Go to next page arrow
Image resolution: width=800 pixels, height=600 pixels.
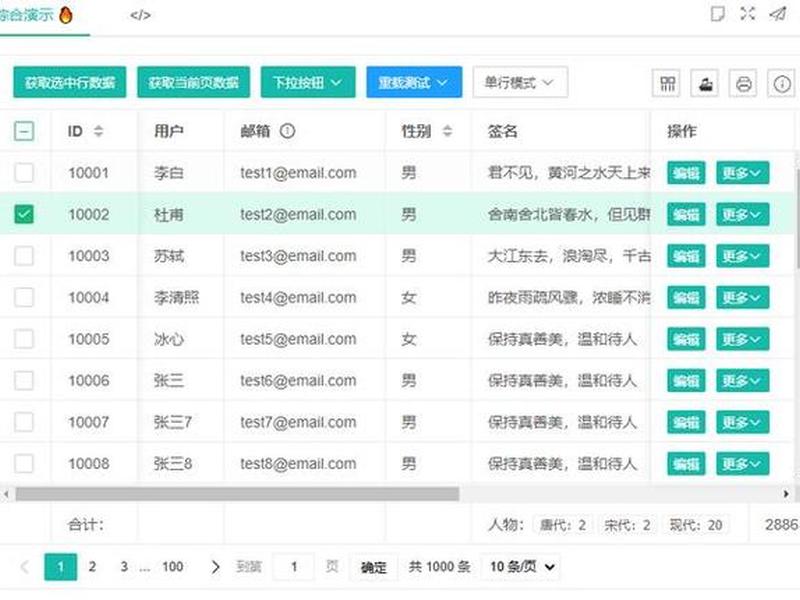(215, 567)
